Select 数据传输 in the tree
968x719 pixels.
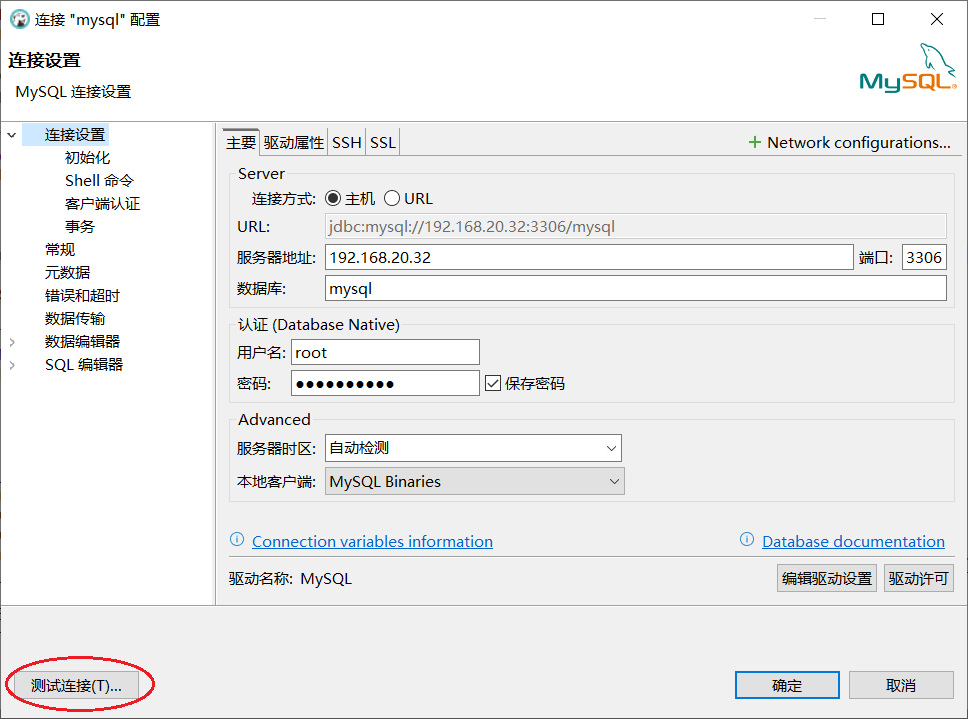[75, 318]
